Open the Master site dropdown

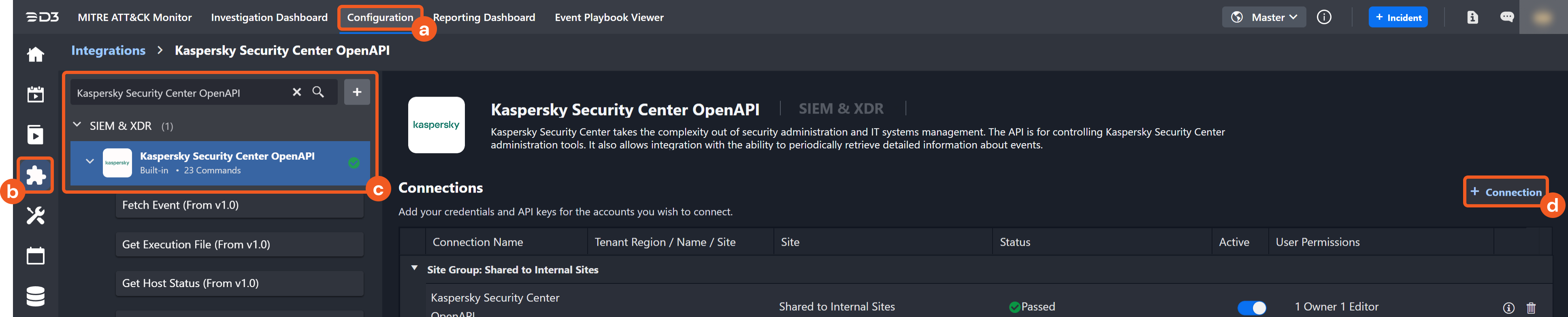point(1263,17)
